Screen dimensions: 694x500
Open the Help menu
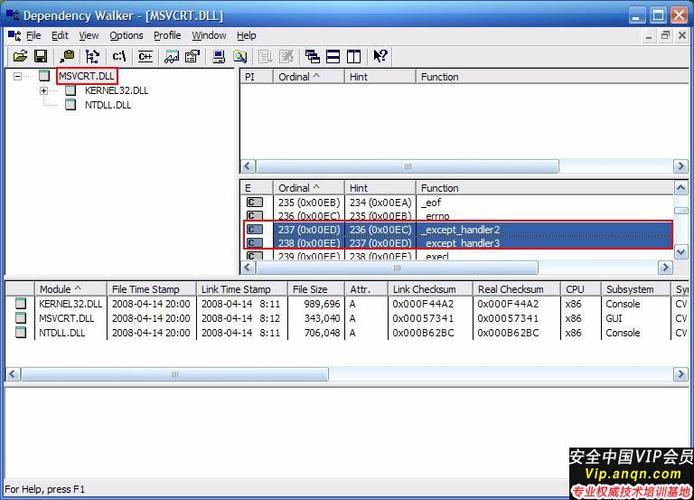[247, 35]
